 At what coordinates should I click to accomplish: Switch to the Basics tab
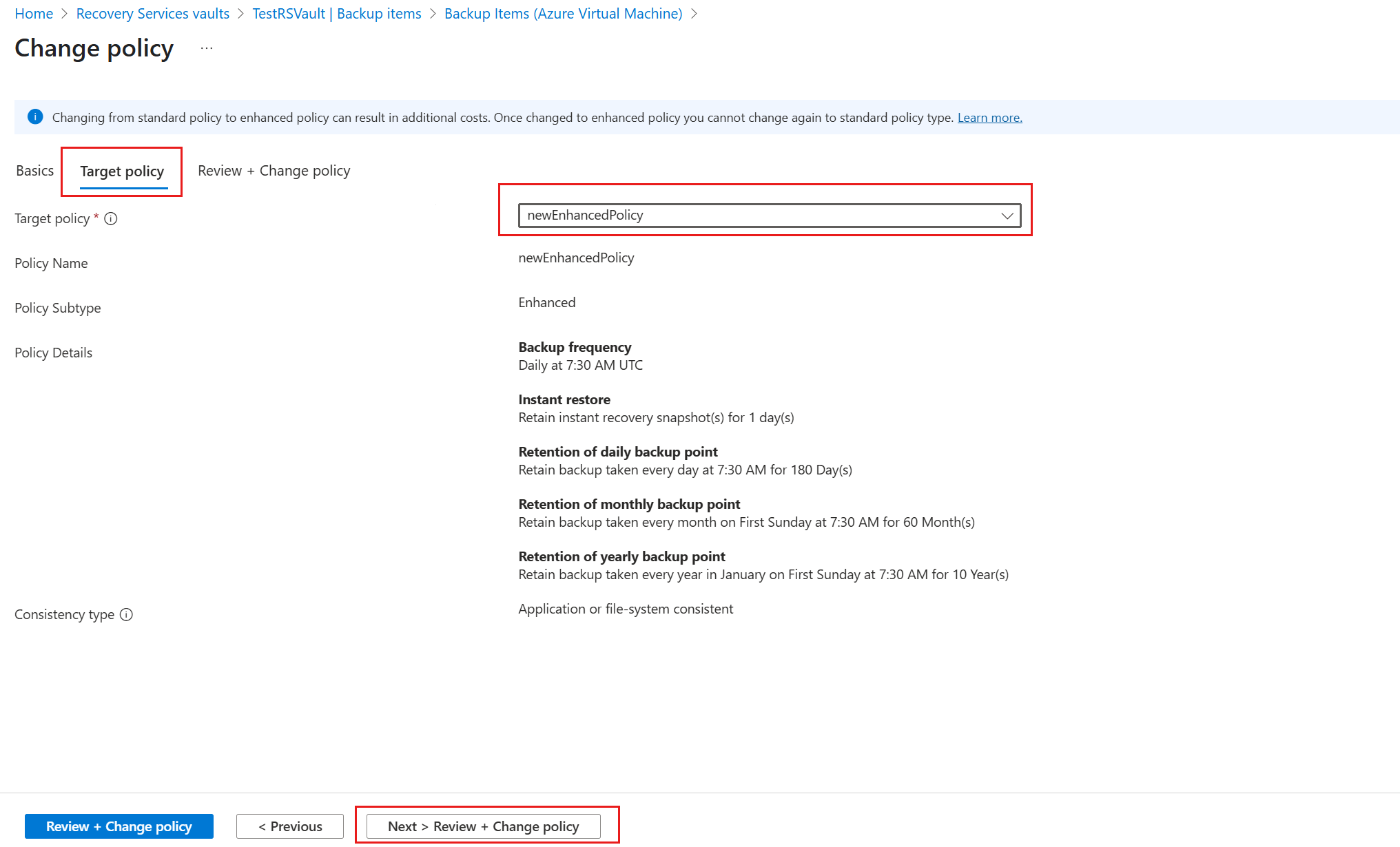(34, 171)
